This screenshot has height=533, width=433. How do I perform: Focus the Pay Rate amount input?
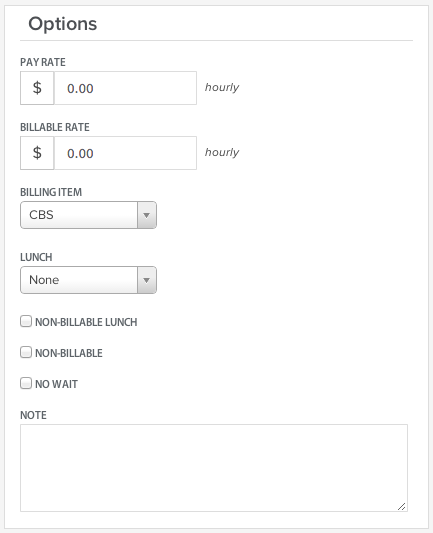125,88
